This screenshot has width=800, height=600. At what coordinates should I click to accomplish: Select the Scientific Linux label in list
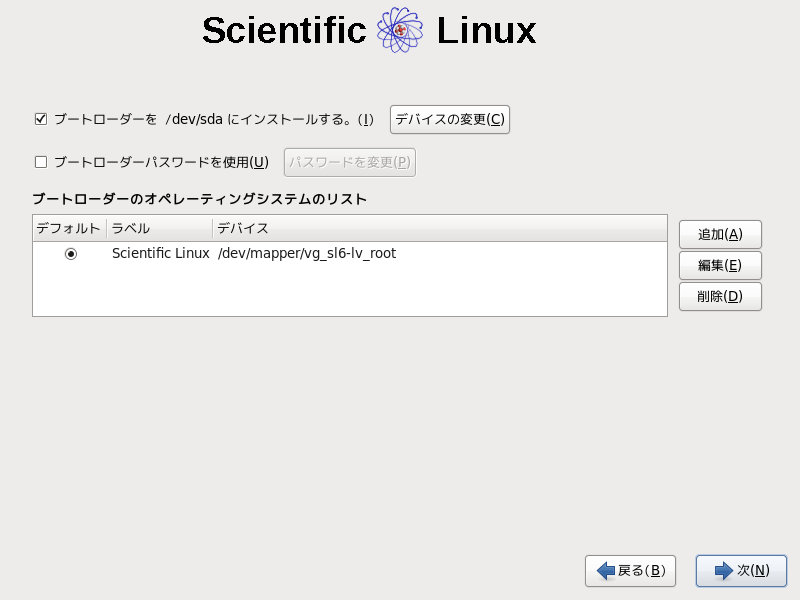(160, 254)
